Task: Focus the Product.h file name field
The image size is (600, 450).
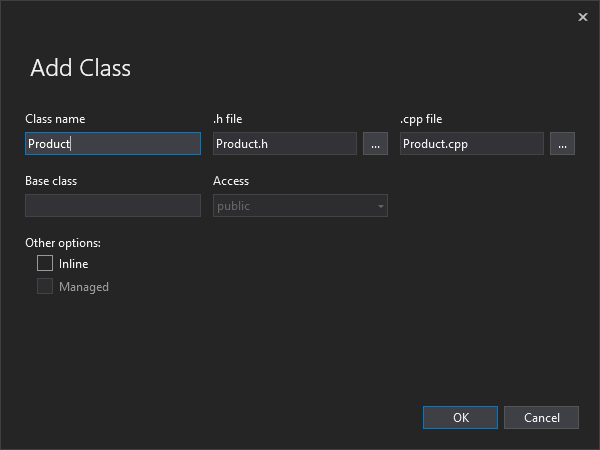Action: point(285,143)
